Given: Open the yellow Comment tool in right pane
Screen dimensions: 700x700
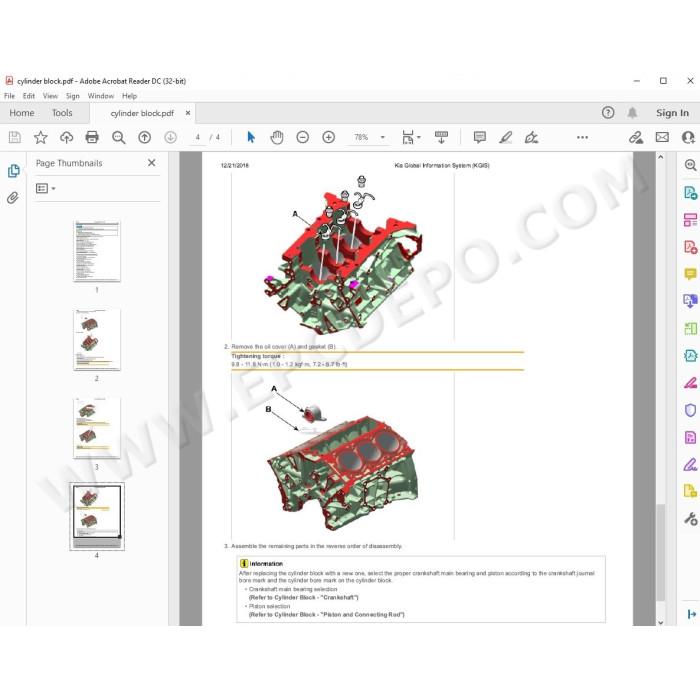Looking at the screenshot, I should (690, 274).
